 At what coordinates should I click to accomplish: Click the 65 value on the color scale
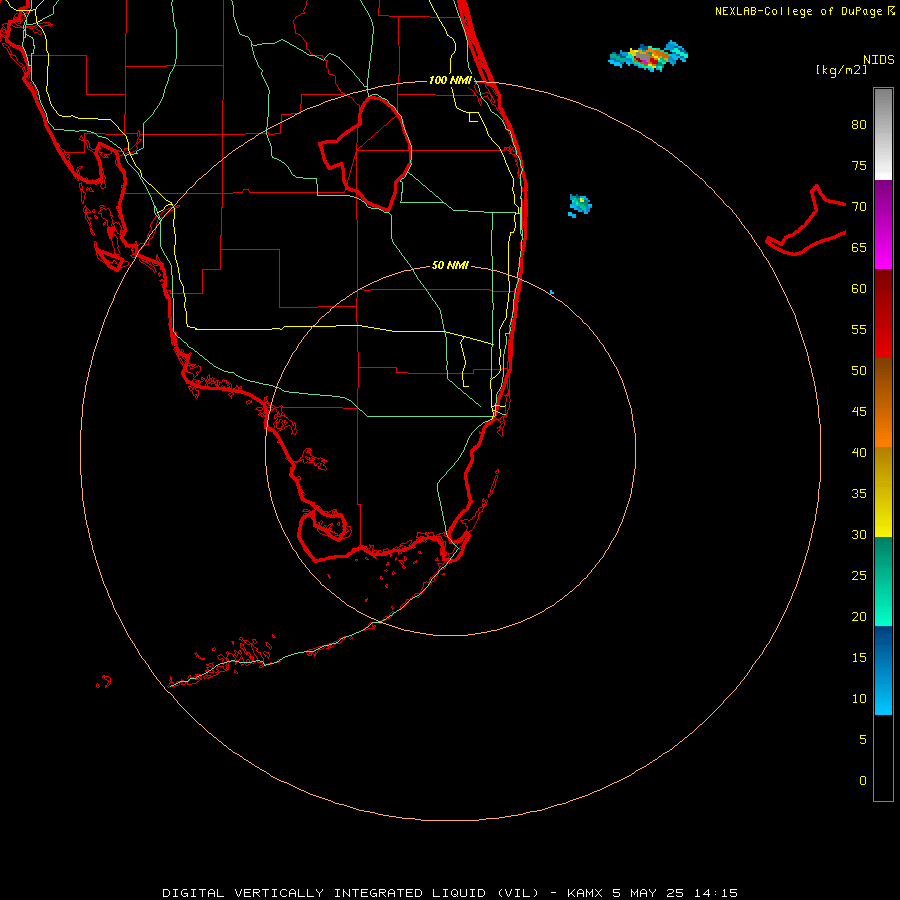pos(859,247)
